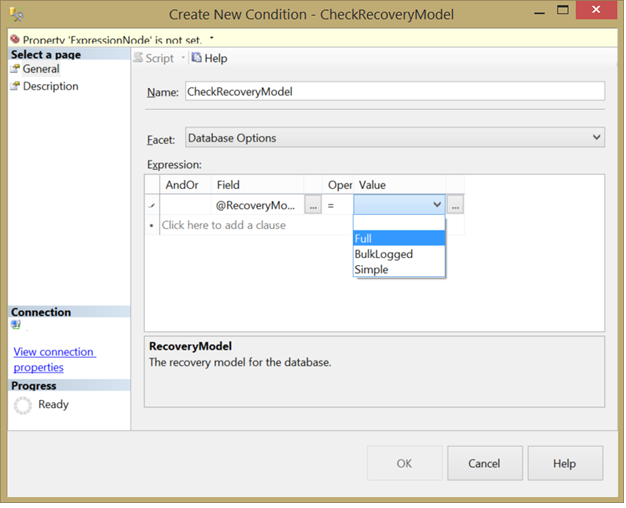Select Simple in the Value list
This screenshot has height=508, width=626.
(399, 270)
